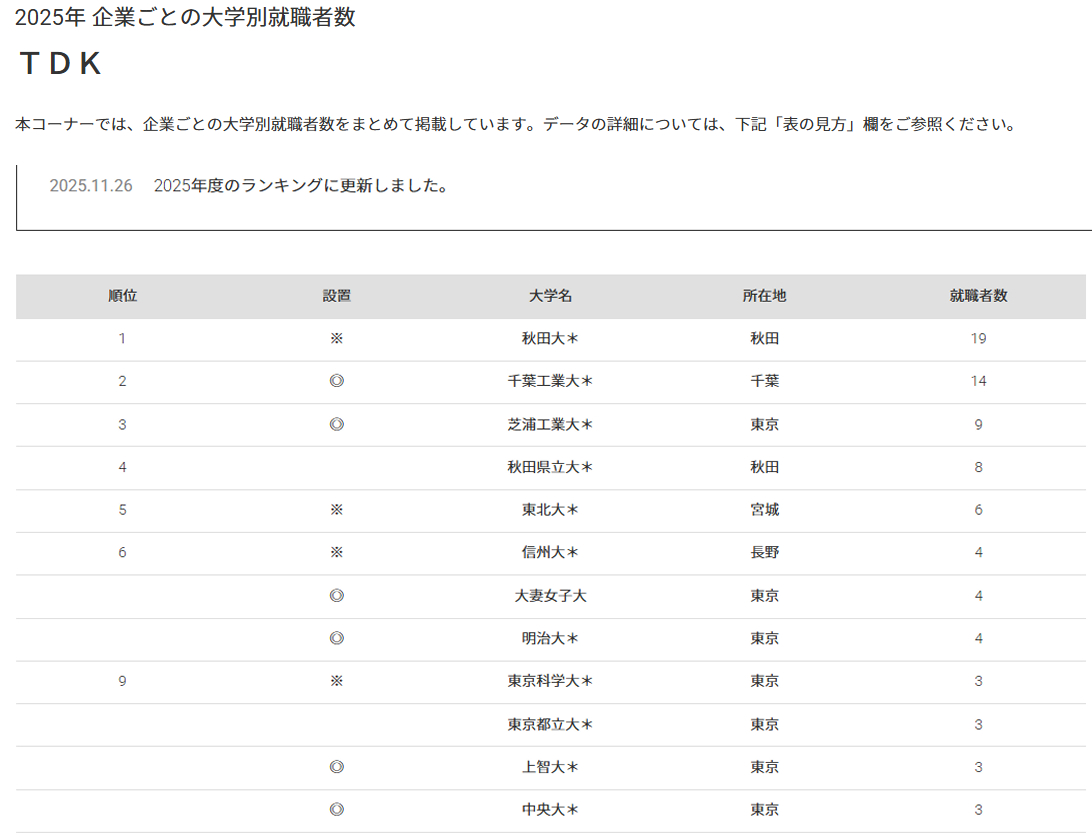The image size is (1092, 839).
Task: Click the notice 2025年度のランキングに更新しました。
Action: tap(302, 185)
